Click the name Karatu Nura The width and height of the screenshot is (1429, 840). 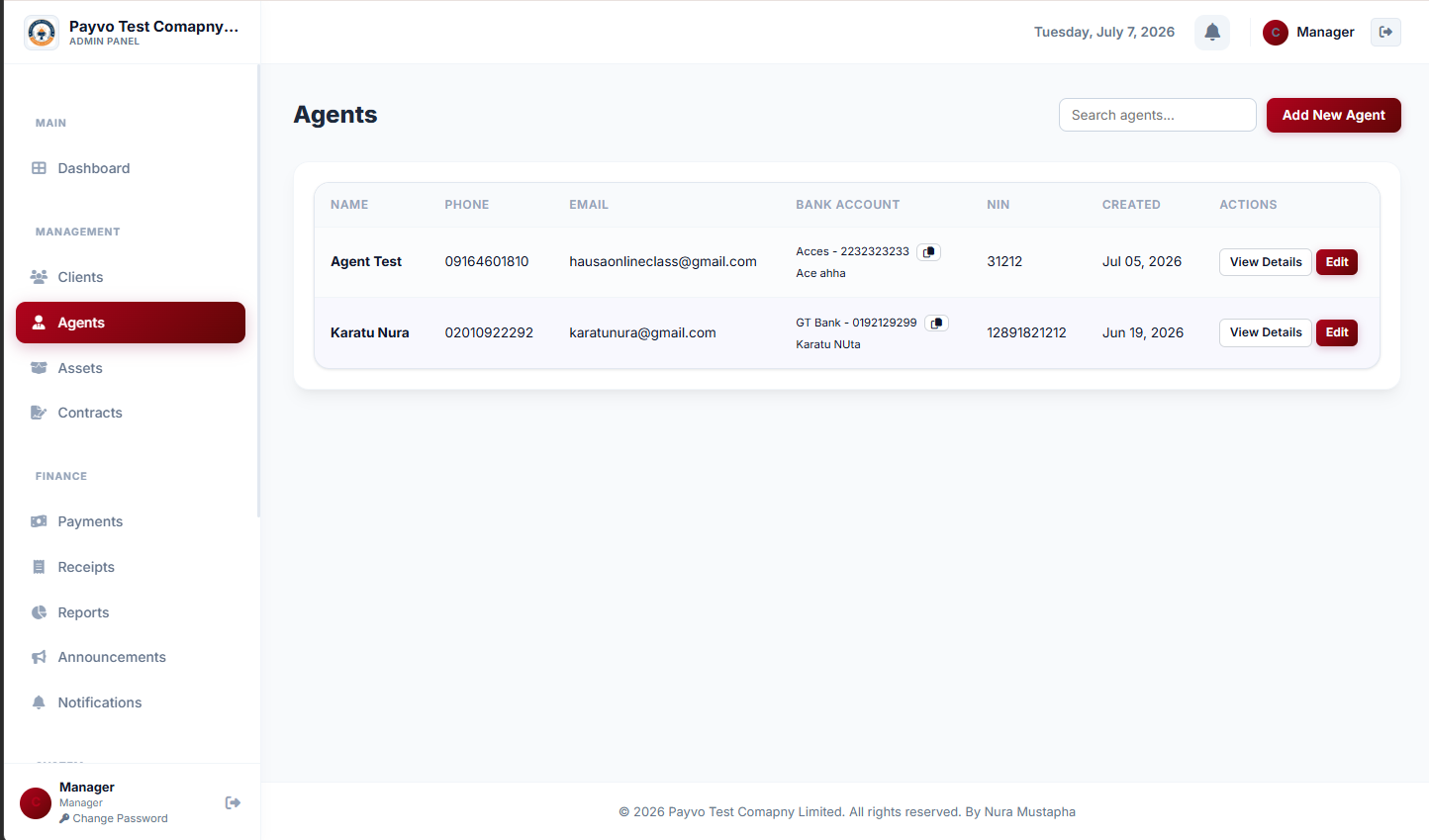(370, 332)
